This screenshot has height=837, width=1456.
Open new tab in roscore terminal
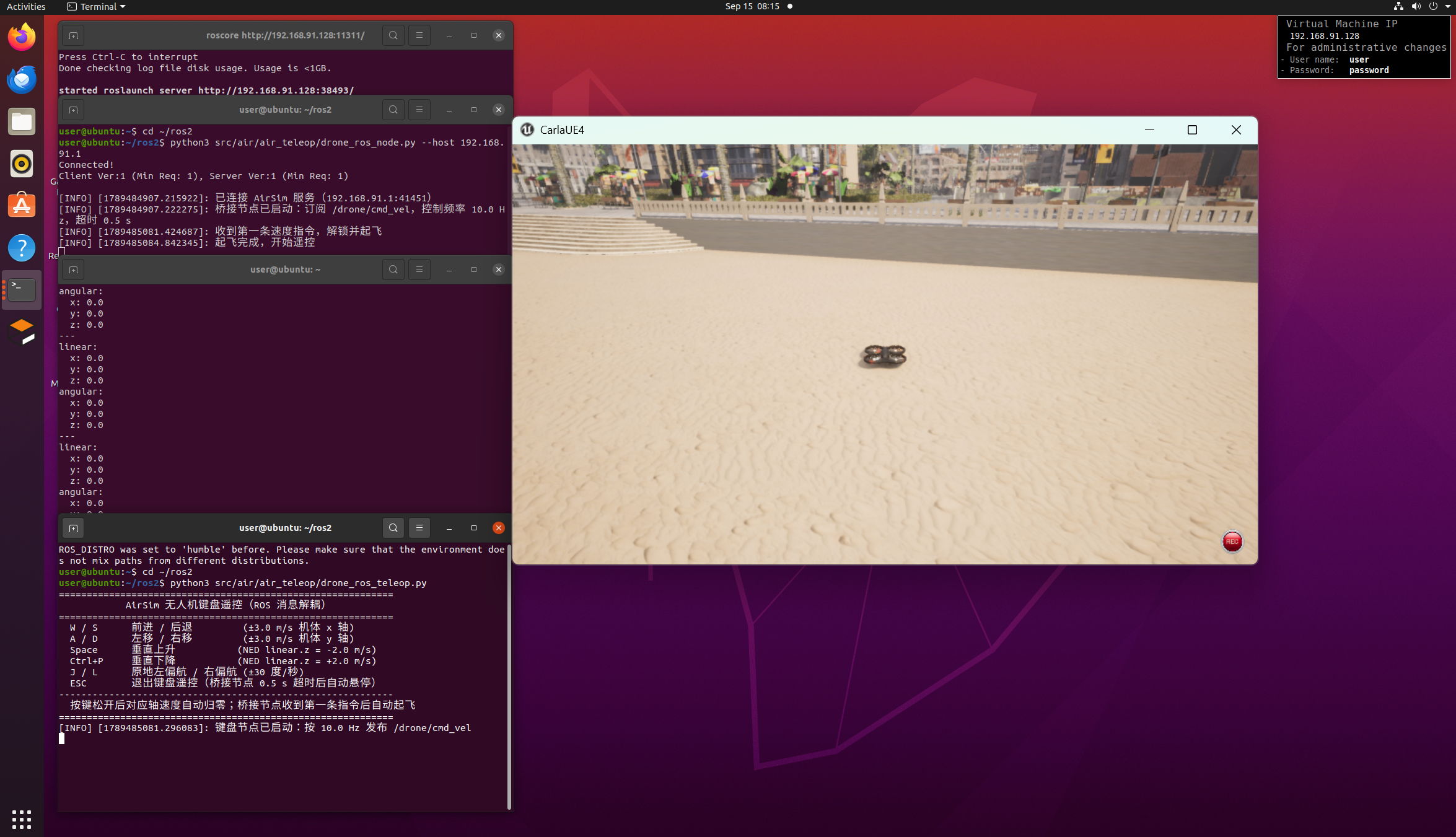click(x=73, y=35)
